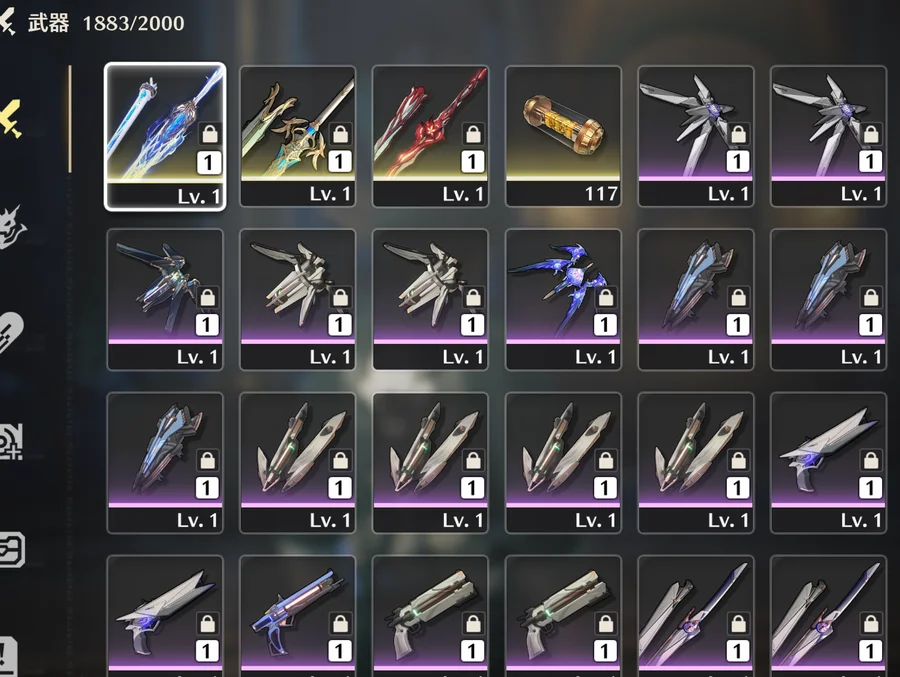Open the gear-plus sidebar category icon
The image size is (900, 677).
11,441
